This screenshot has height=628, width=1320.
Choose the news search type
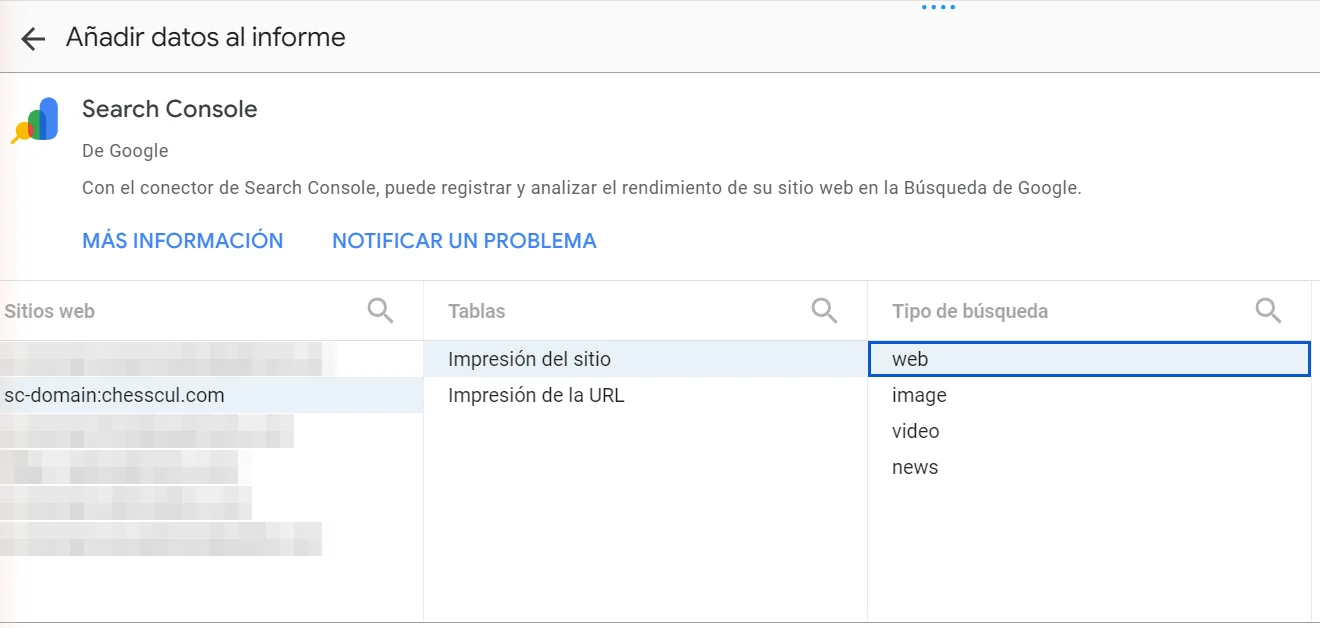click(1089, 467)
